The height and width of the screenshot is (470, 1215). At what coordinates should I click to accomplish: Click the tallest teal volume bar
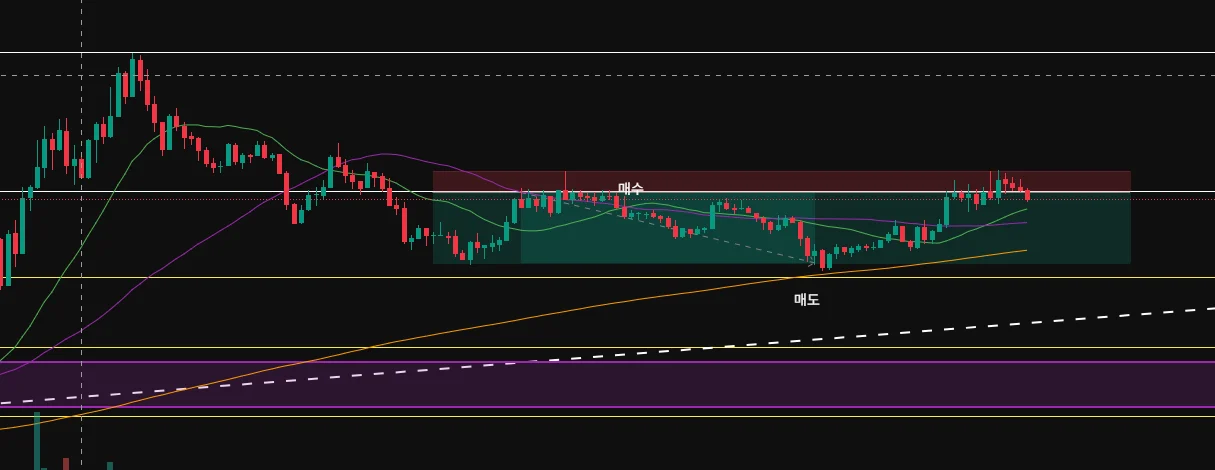click(37, 440)
